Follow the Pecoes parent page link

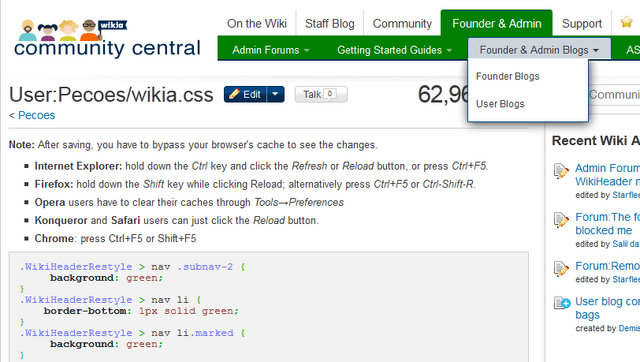36,115
